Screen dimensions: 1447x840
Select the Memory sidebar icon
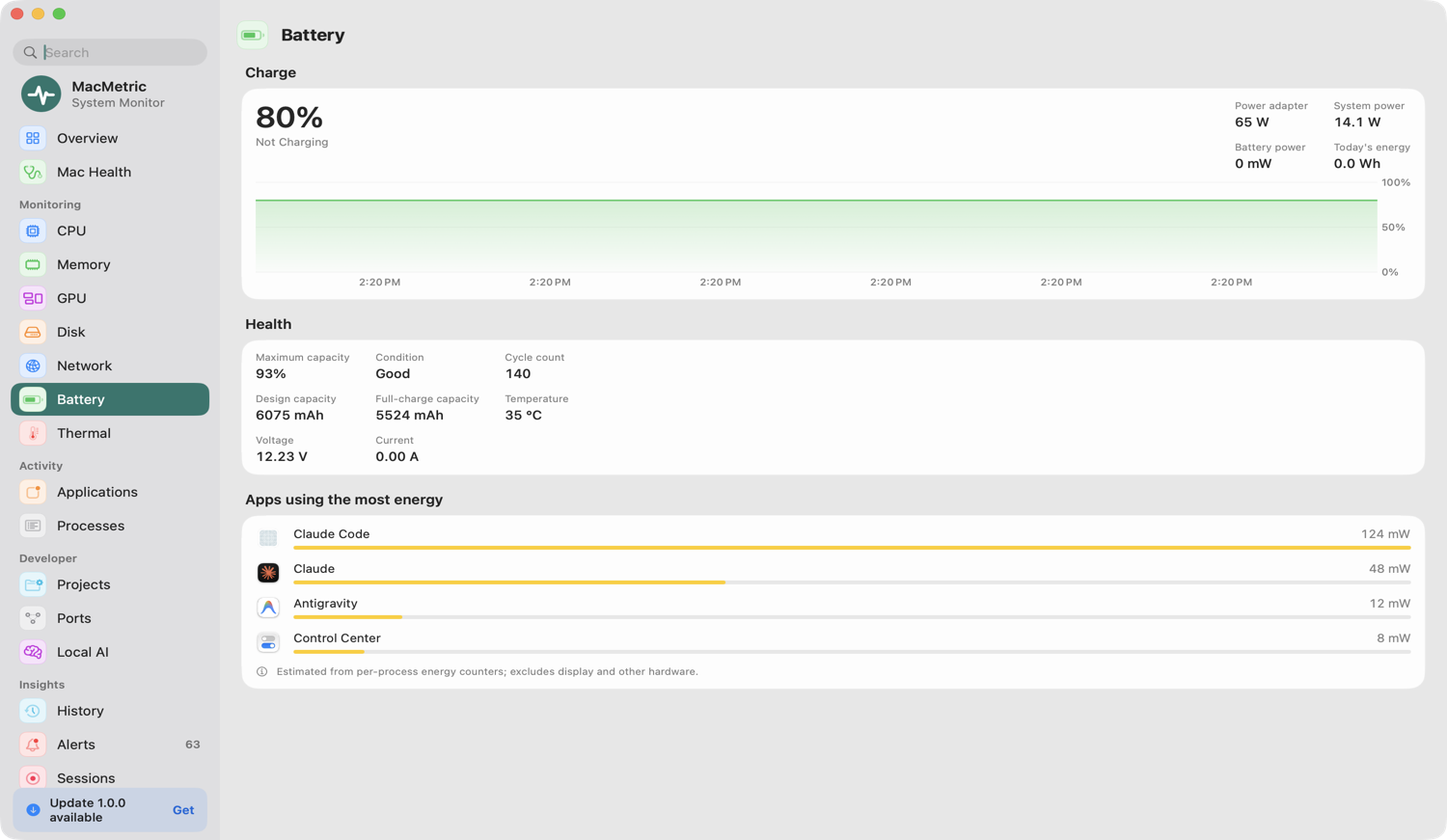click(33, 265)
